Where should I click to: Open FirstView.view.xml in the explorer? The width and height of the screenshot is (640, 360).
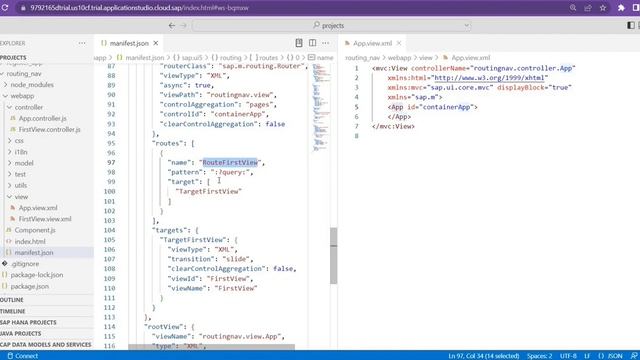click(45, 219)
